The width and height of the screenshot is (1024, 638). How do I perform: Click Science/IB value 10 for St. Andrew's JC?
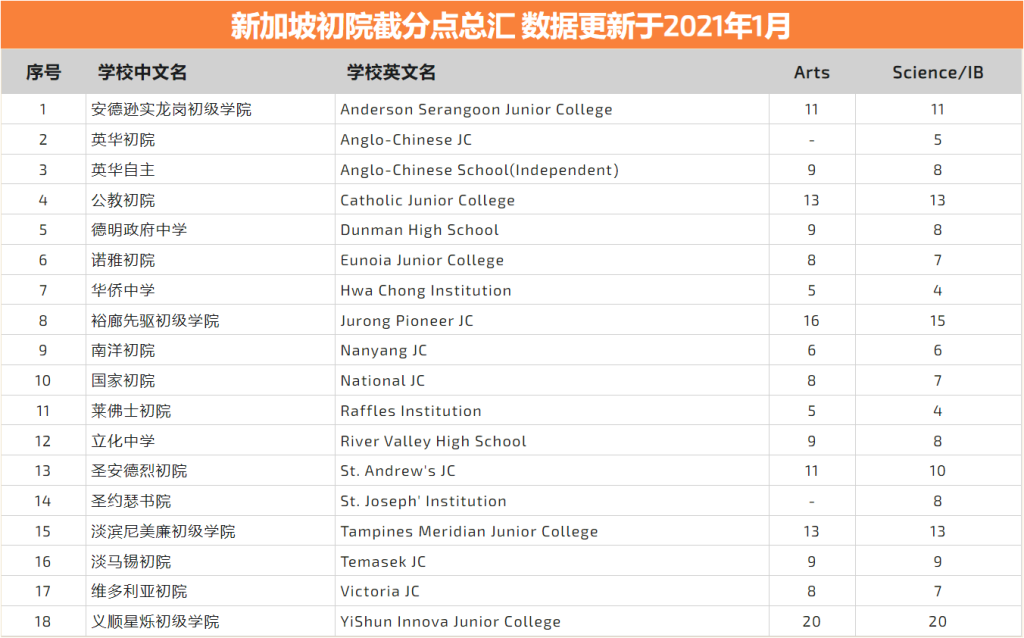[x=937, y=471]
